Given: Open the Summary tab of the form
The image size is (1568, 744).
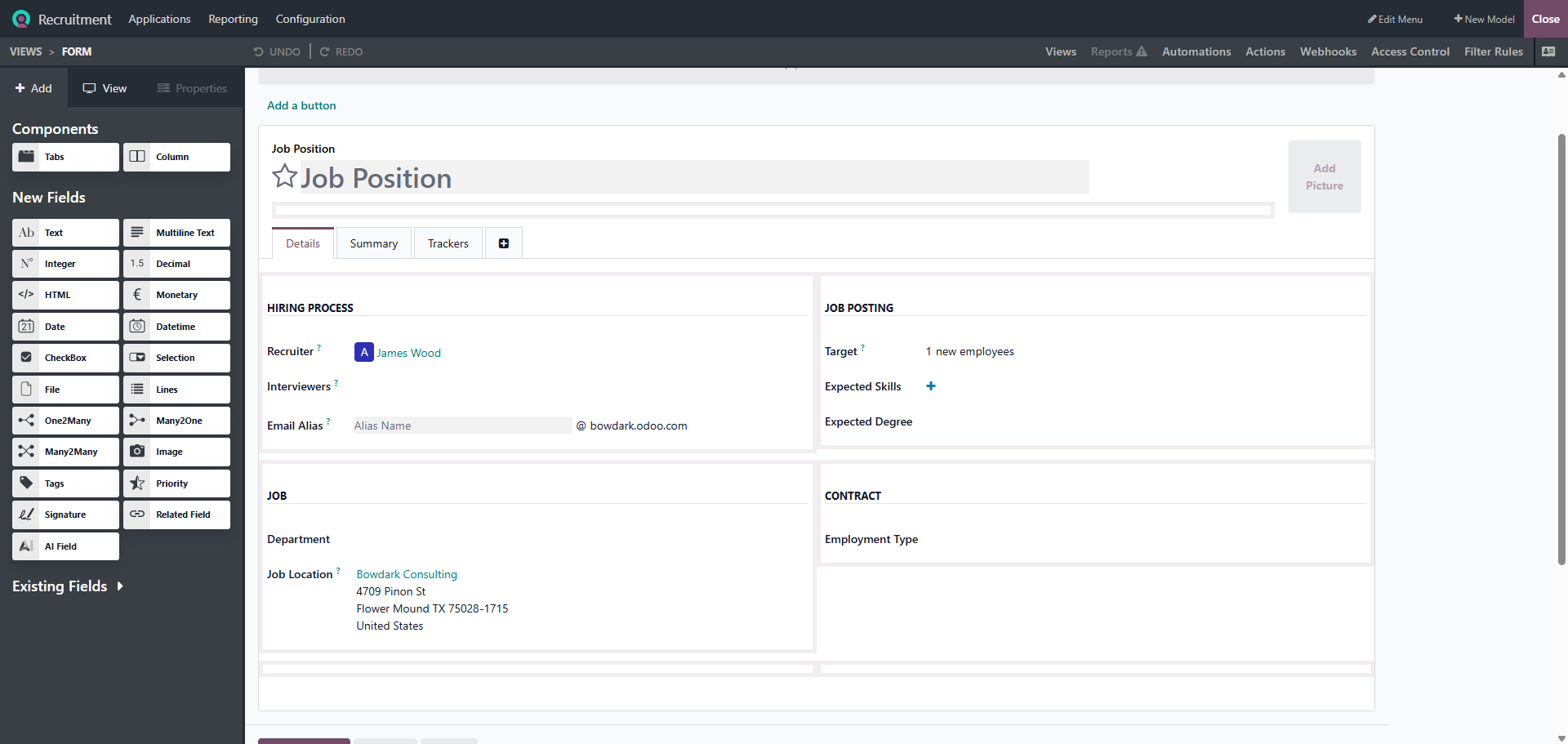Looking at the screenshot, I should point(374,243).
